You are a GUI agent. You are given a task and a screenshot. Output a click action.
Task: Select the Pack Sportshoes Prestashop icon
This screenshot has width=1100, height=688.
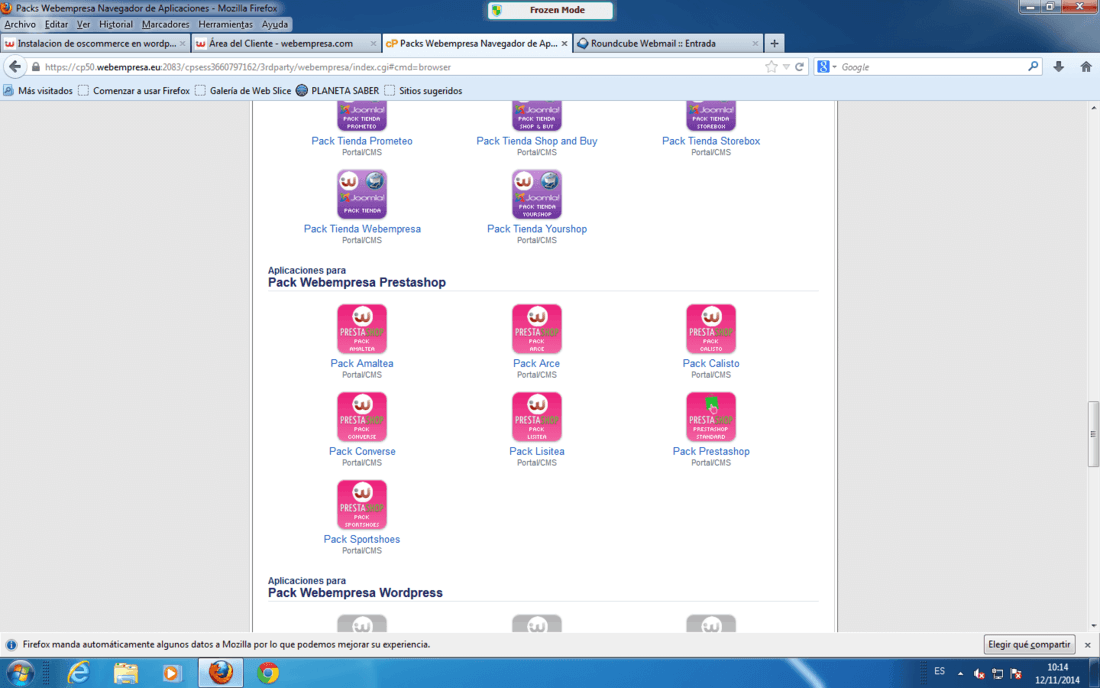click(362, 505)
